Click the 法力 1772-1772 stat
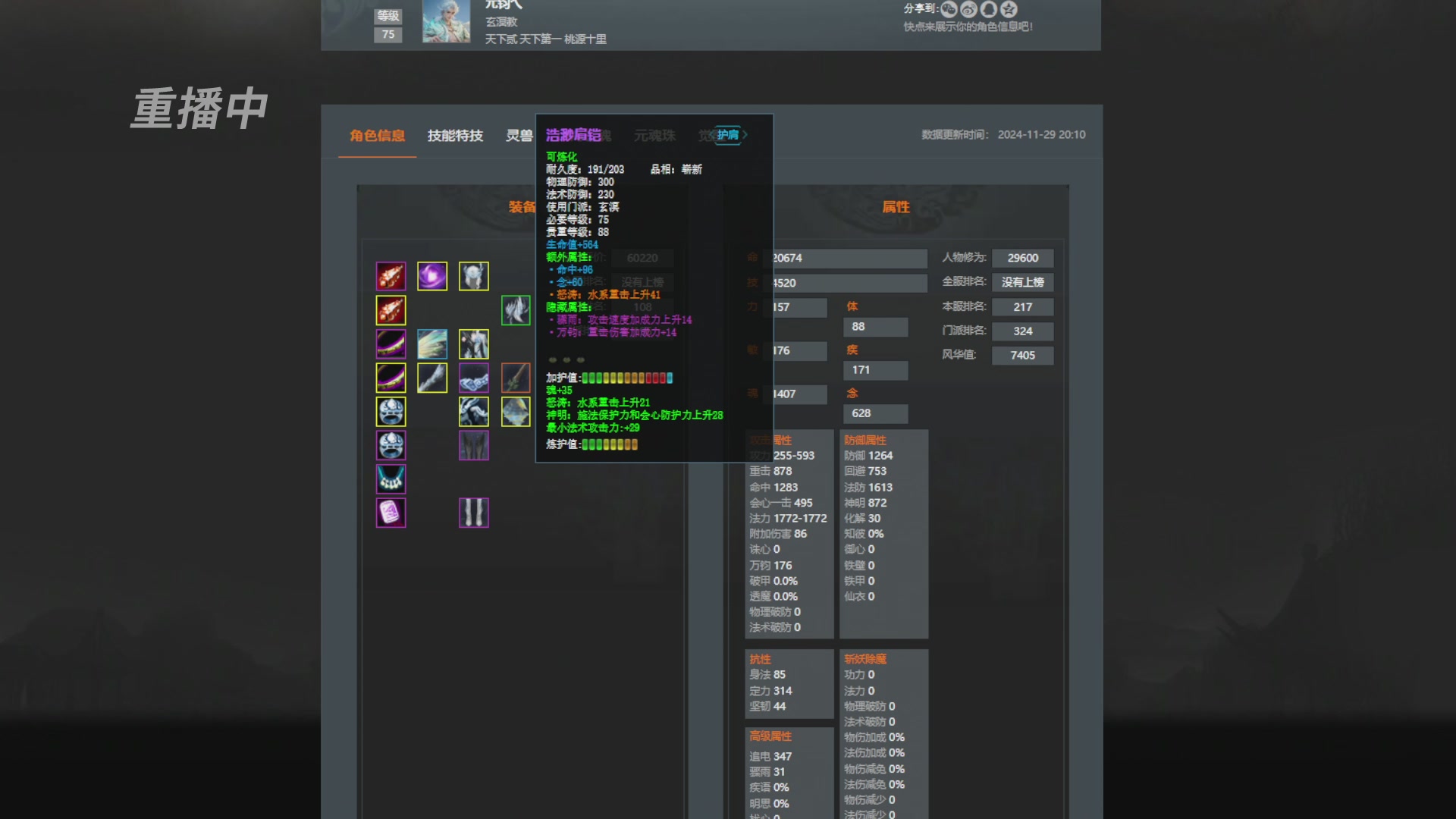The height and width of the screenshot is (819, 1456). point(788,519)
